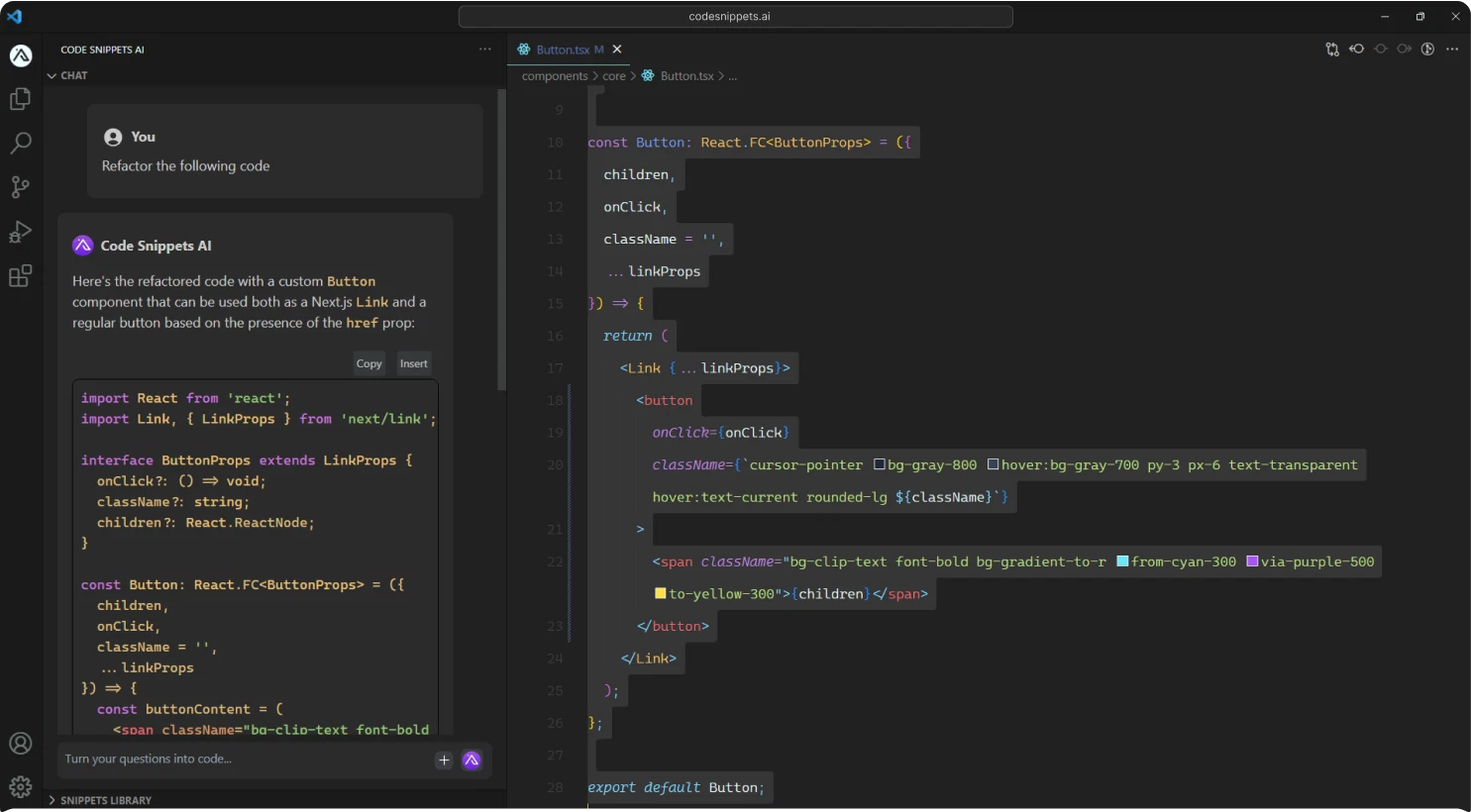Click the purple Code Snippets AI send icon
Image resolution: width=1471 pixels, height=812 pixels.
point(472,761)
